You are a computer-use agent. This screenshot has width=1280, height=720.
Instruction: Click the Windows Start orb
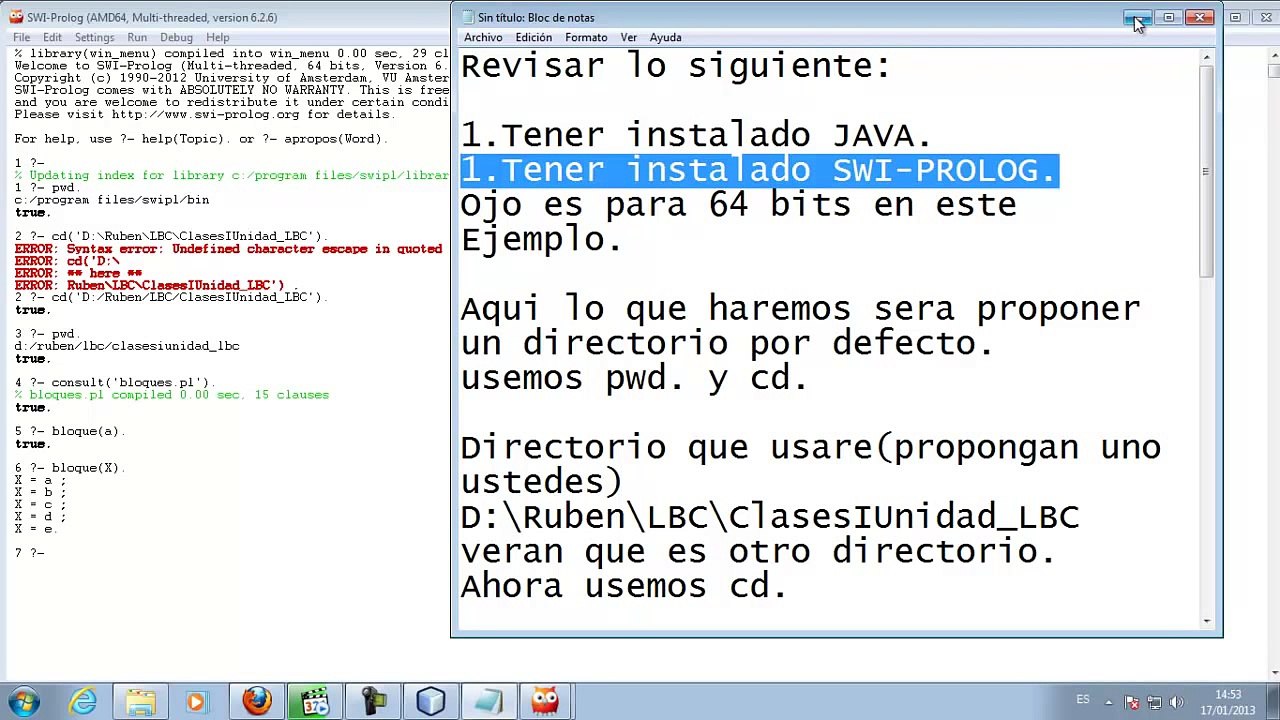[x=24, y=701]
